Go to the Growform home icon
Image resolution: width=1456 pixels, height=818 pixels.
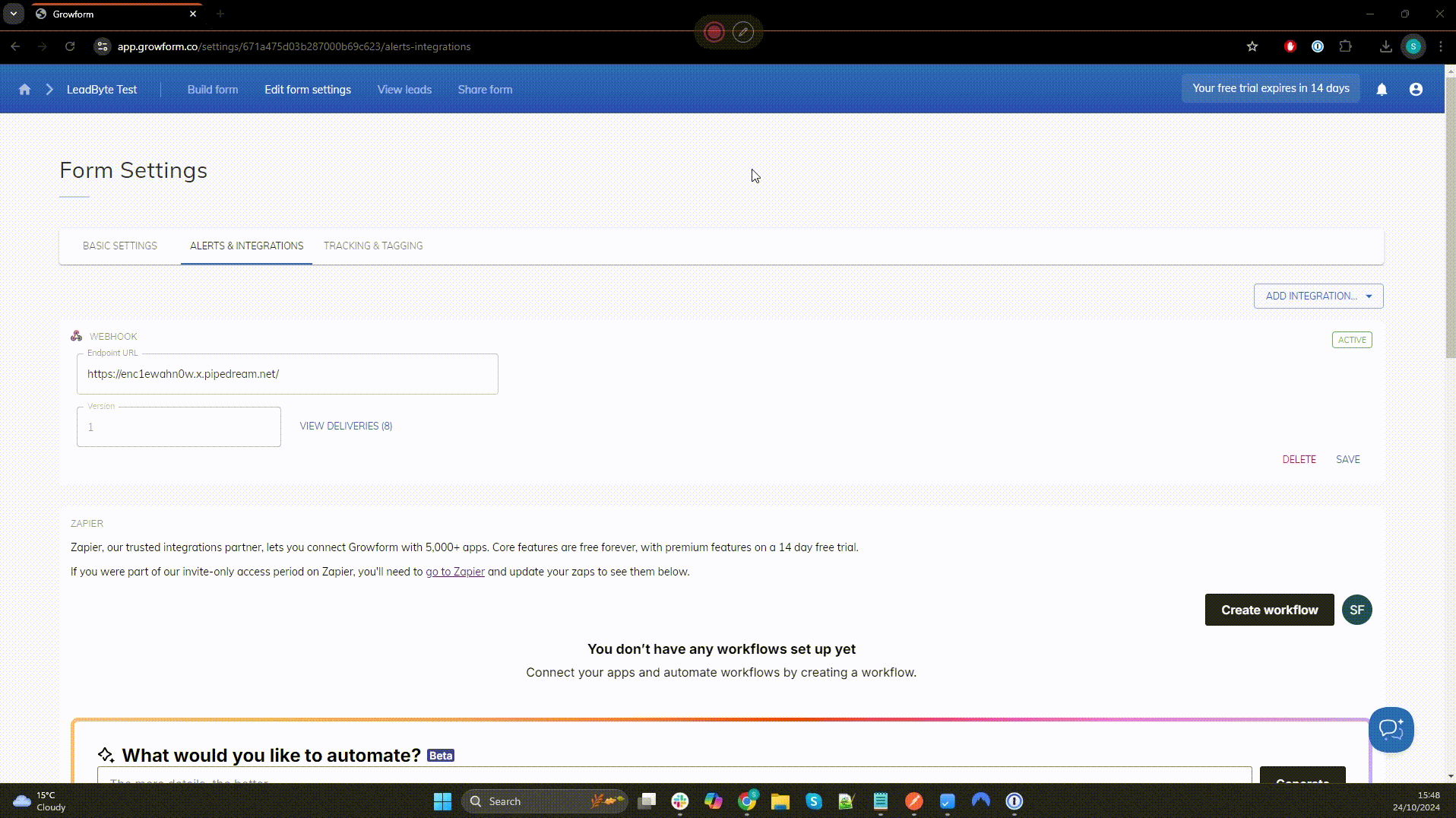pos(24,90)
